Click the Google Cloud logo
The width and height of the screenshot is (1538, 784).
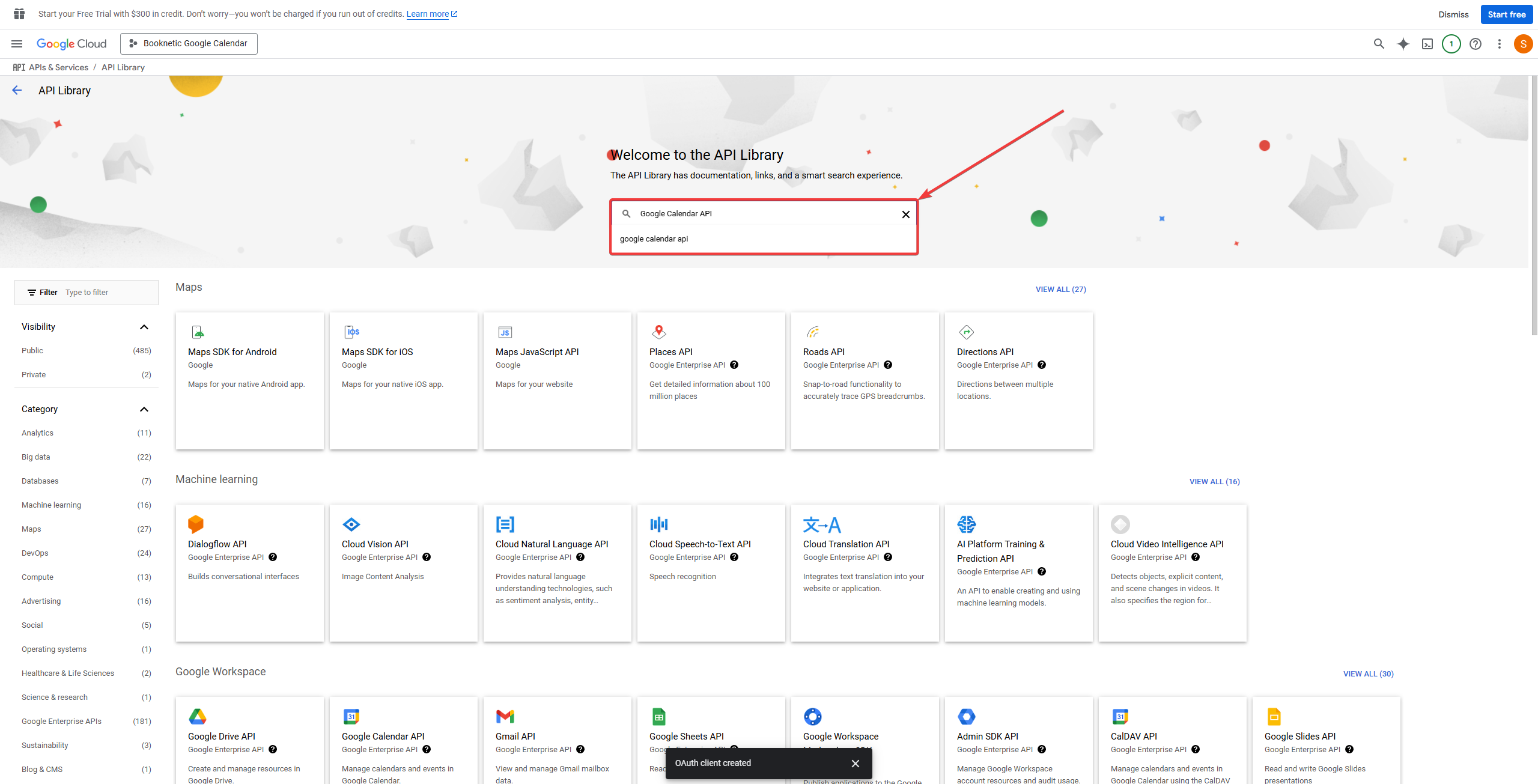click(x=71, y=44)
